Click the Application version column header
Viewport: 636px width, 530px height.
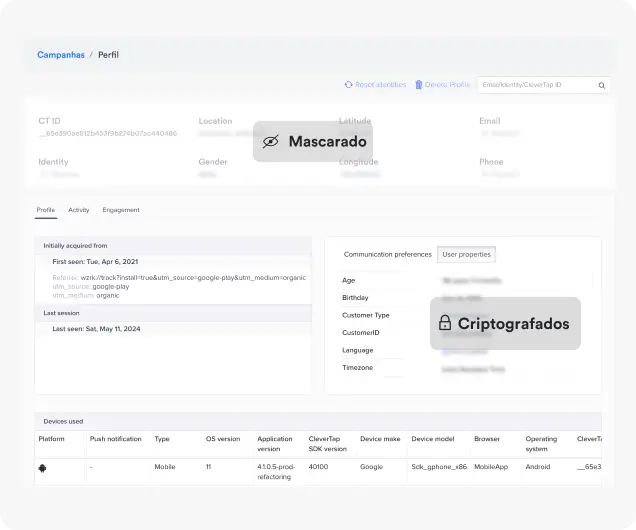coord(275,444)
